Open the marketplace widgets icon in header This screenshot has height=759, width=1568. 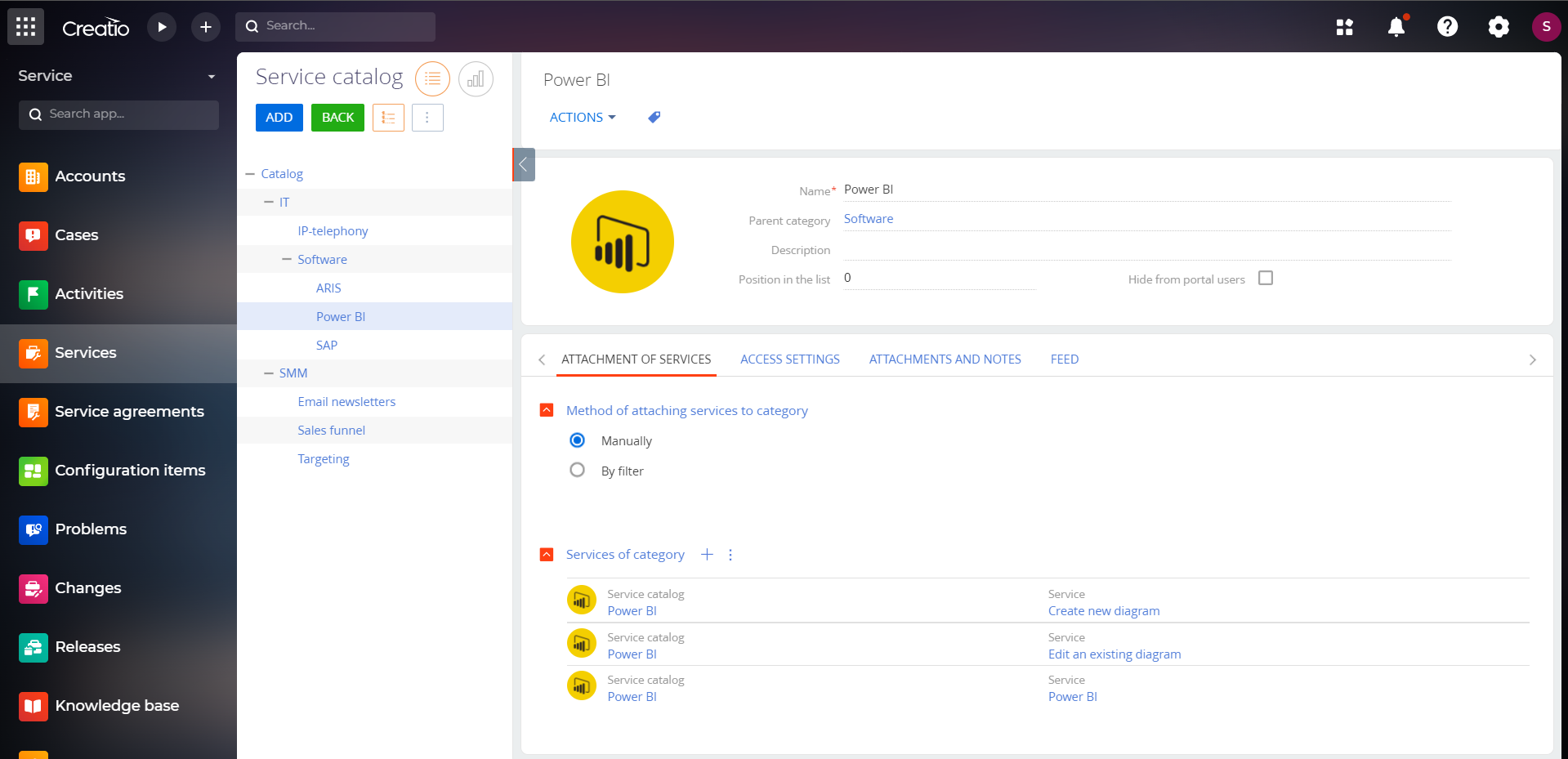click(x=1344, y=27)
